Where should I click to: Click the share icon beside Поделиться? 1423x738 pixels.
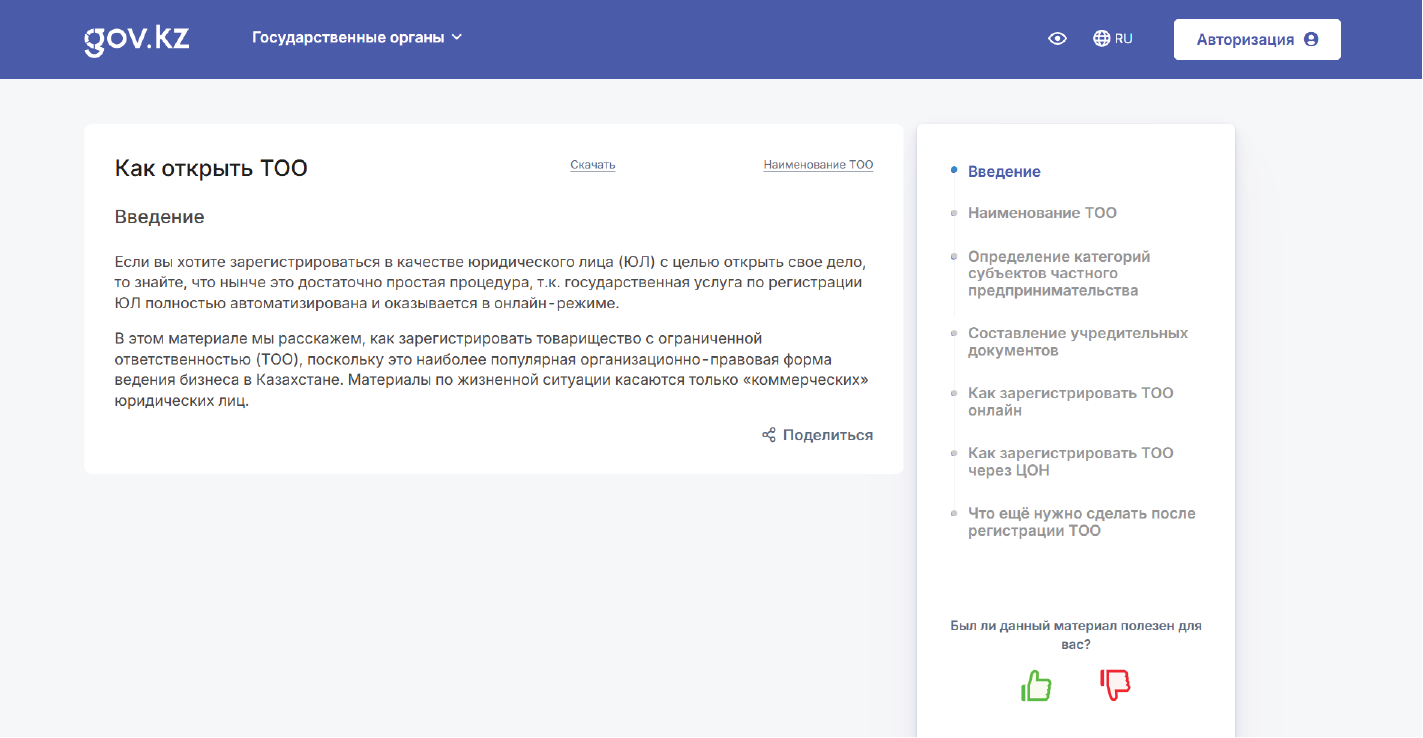[x=769, y=435]
